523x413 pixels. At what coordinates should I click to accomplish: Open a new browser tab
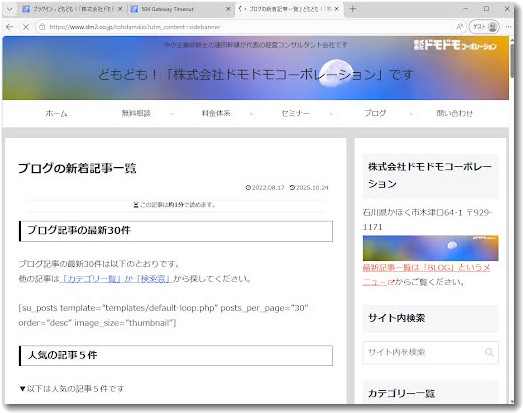[x=353, y=9]
